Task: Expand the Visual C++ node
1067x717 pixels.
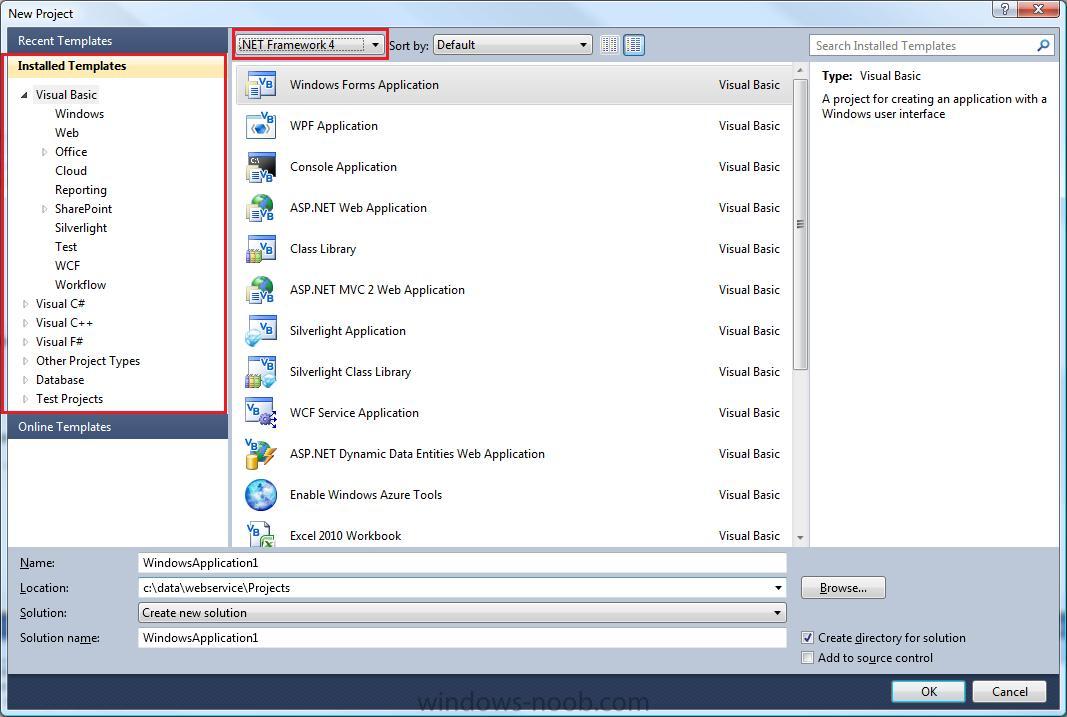Action: [x=25, y=323]
